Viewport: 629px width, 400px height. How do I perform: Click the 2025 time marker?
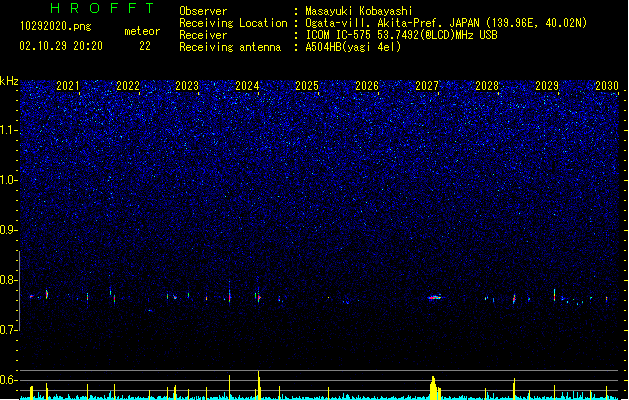tap(307, 86)
